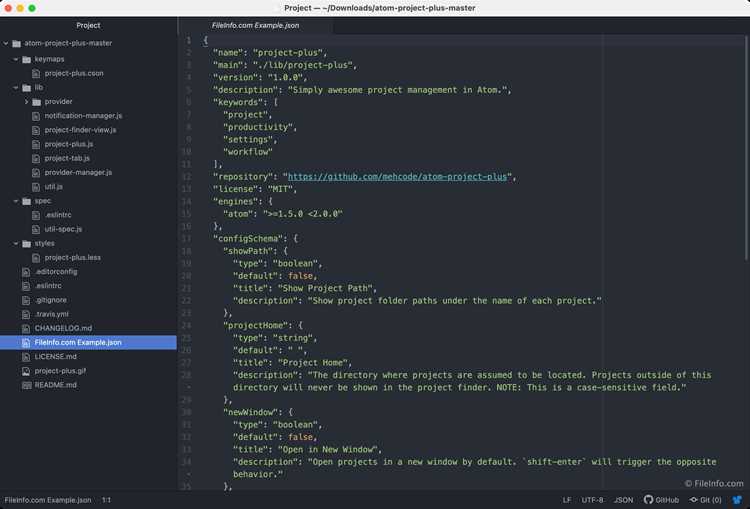Click the spec folder icon
Viewport: 750px width, 509px height.
(26, 201)
